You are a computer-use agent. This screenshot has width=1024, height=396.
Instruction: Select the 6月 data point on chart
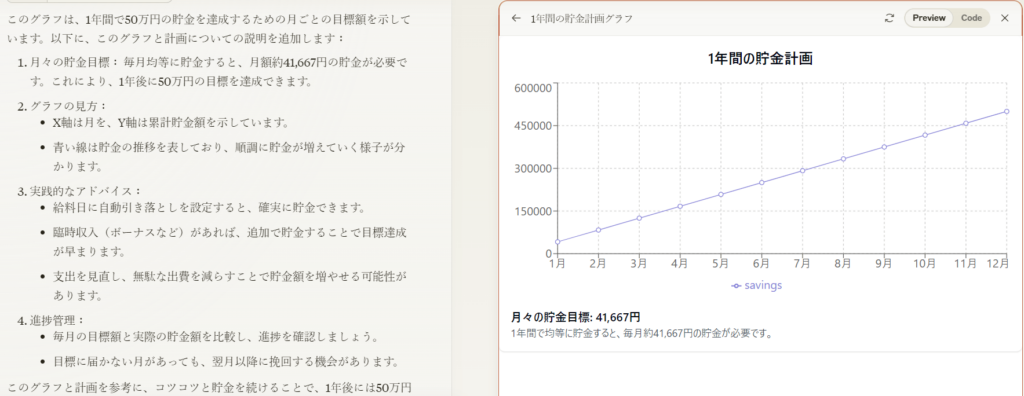(761, 182)
